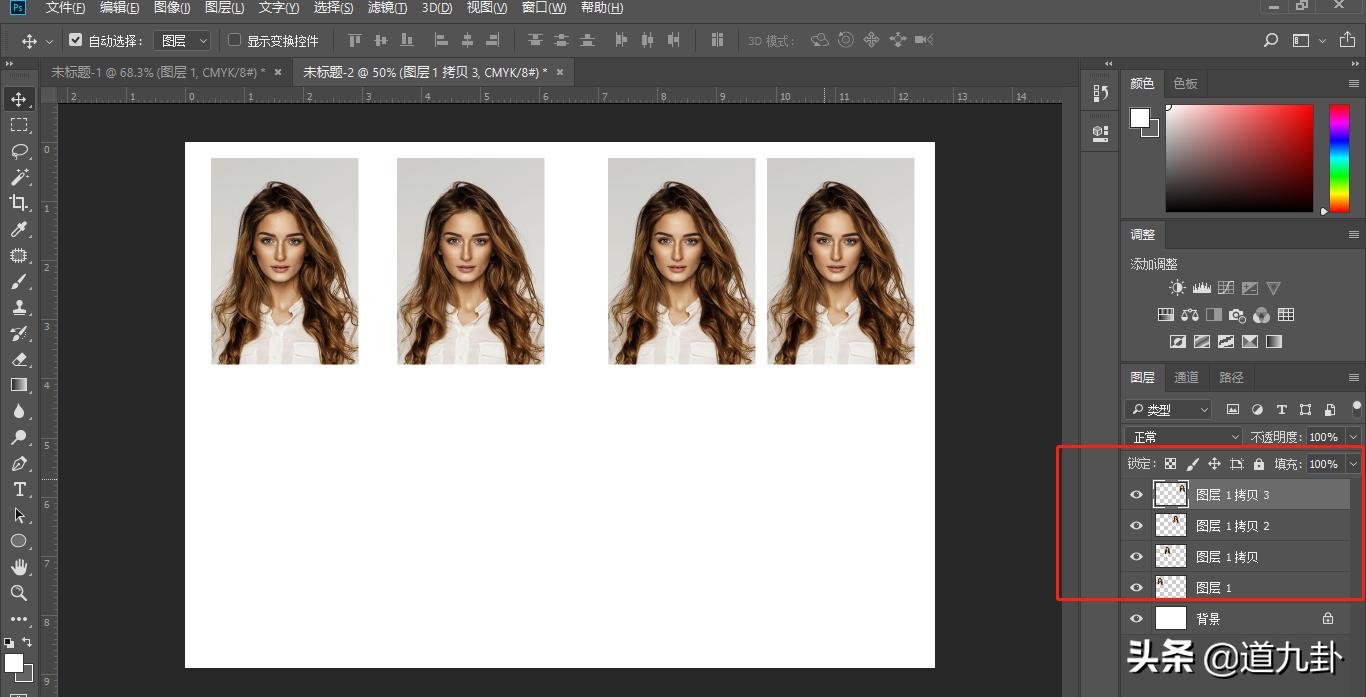1366x697 pixels.
Task: Switch to document tab 未标题-1
Action: [x=158, y=72]
